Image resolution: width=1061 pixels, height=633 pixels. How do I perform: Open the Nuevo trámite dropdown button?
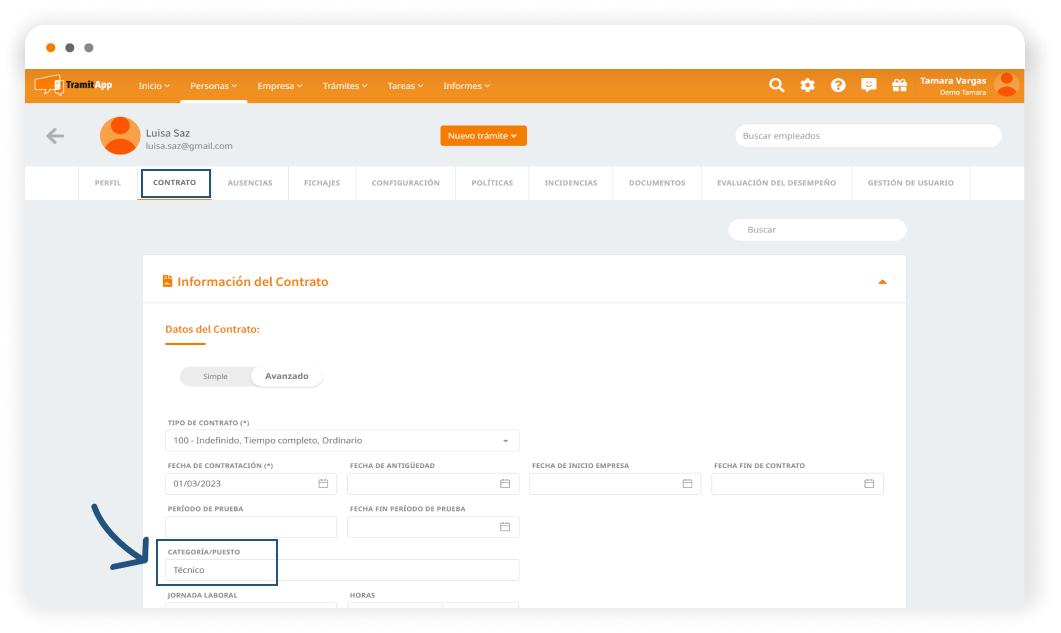[x=483, y=136]
